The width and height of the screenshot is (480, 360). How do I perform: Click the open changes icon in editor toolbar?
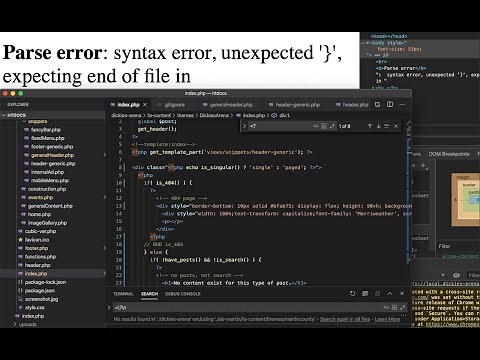click(377, 105)
